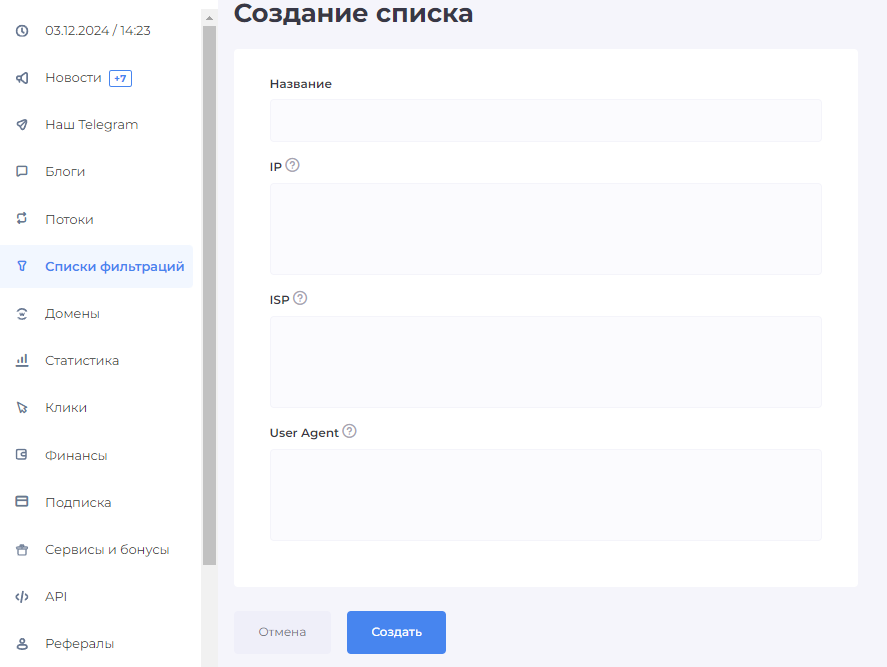Click the person icon for Рефералы
The width and height of the screenshot is (887, 667).
click(22, 644)
